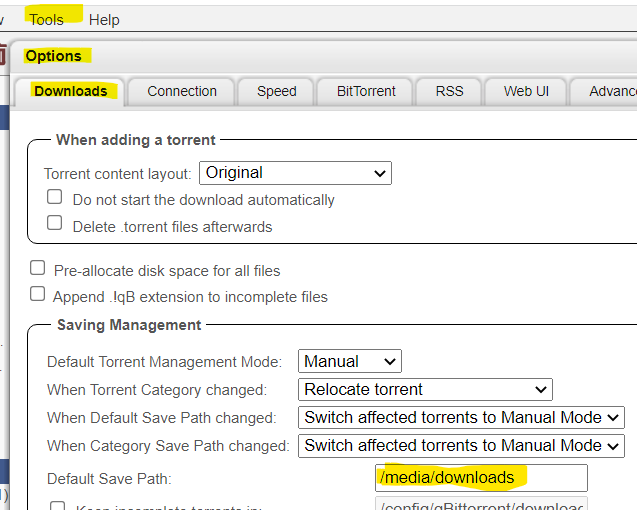Select the RSS tab
Screen dimensions: 637x510
pyautogui.click(x=449, y=91)
